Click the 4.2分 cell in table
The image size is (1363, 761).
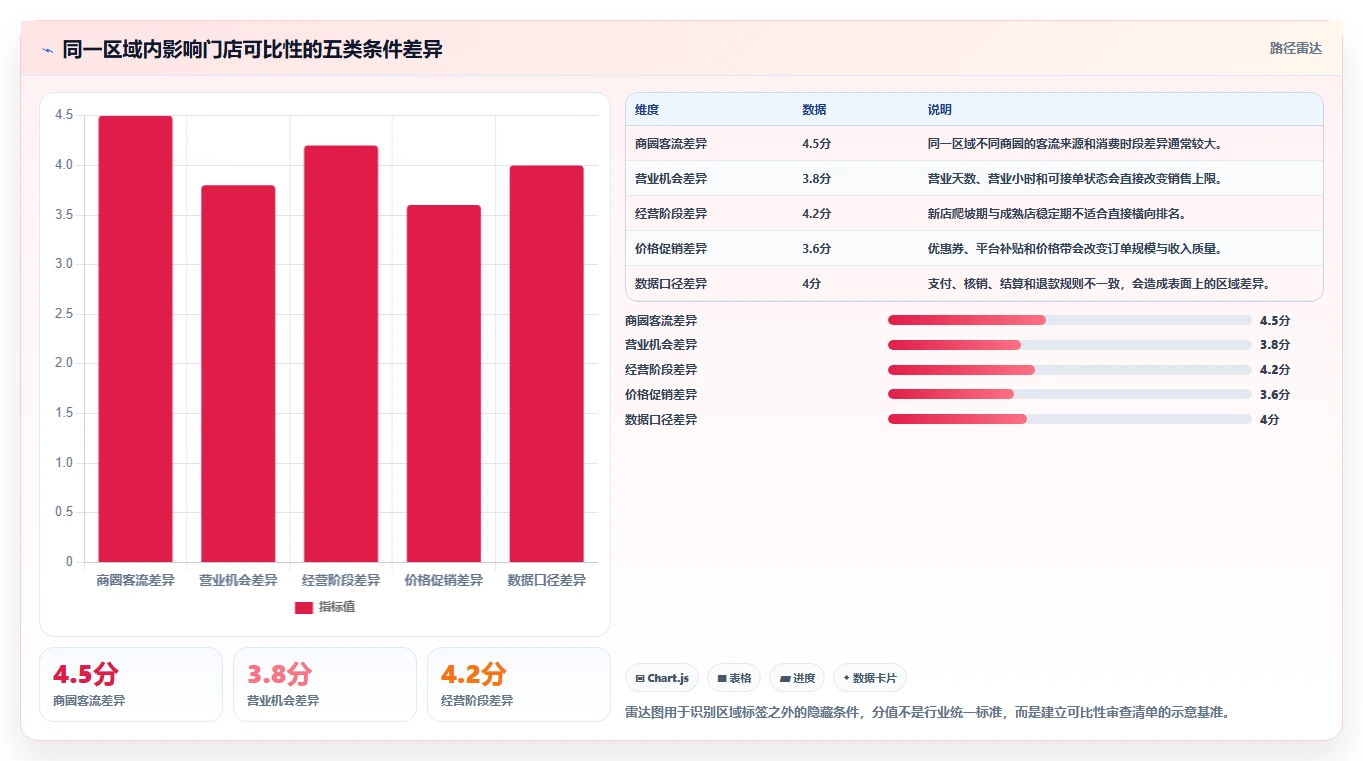816,214
